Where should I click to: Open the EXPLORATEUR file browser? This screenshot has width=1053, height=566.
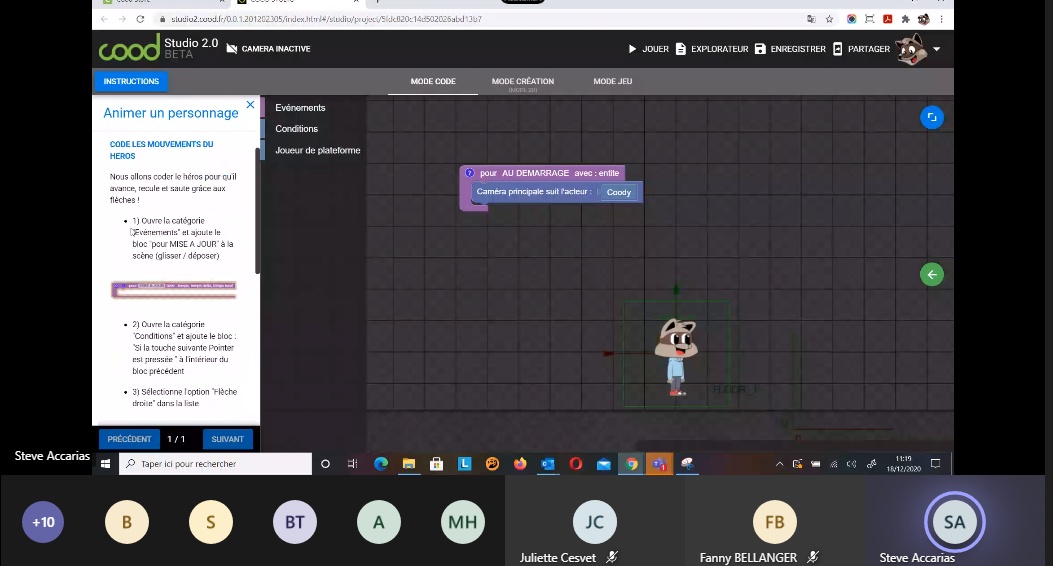(x=711, y=49)
